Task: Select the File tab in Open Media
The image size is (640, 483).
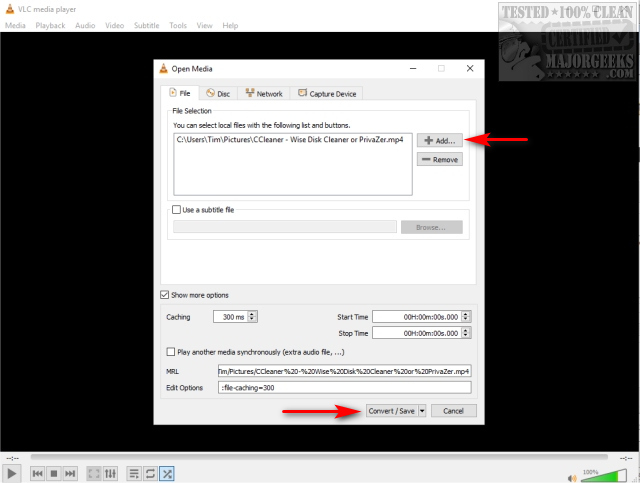Action: coord(180,93)
